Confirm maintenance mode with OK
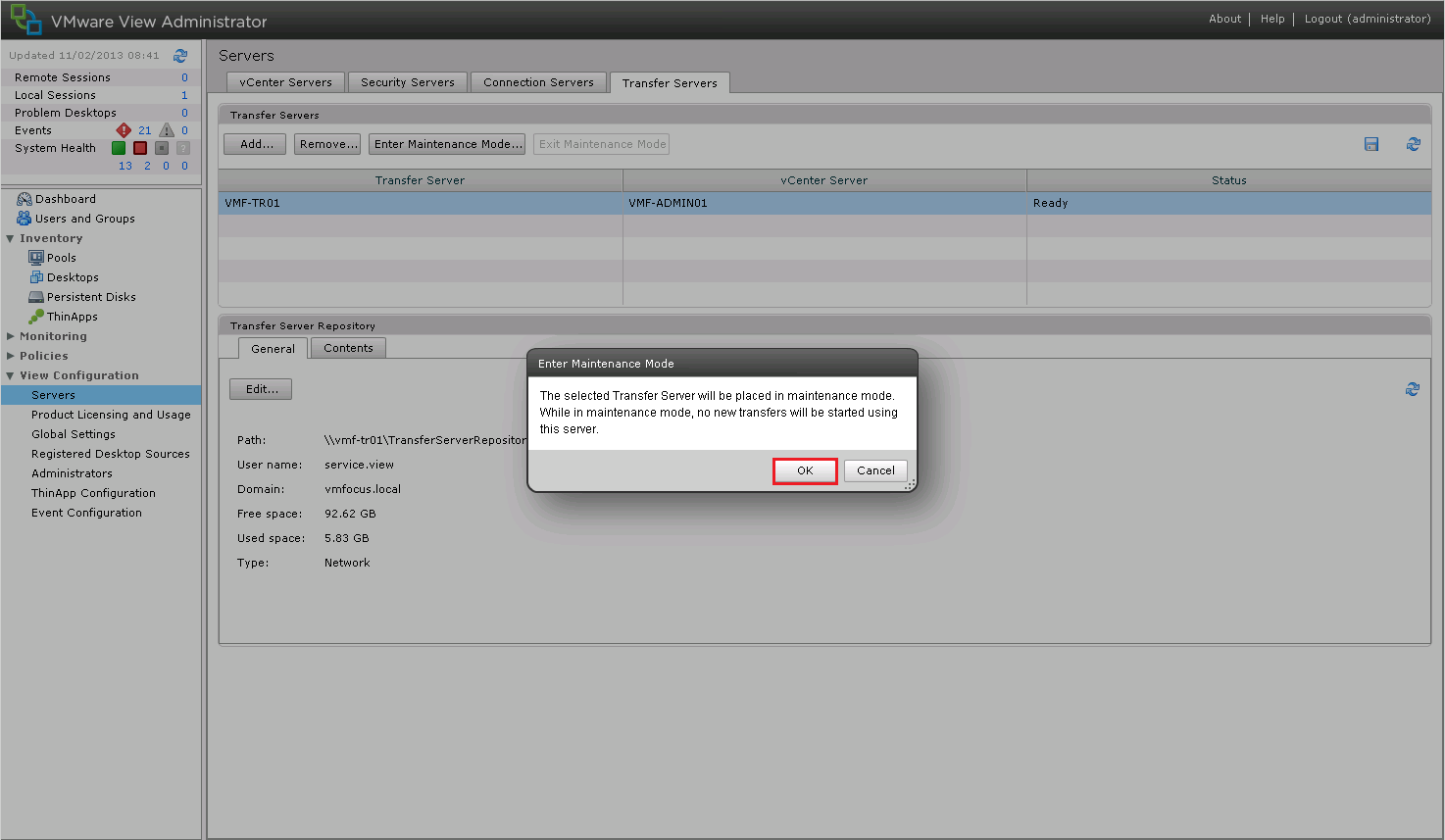This screenshot has width=1445, height=840. pyautogui.click(x=805, y=470)
